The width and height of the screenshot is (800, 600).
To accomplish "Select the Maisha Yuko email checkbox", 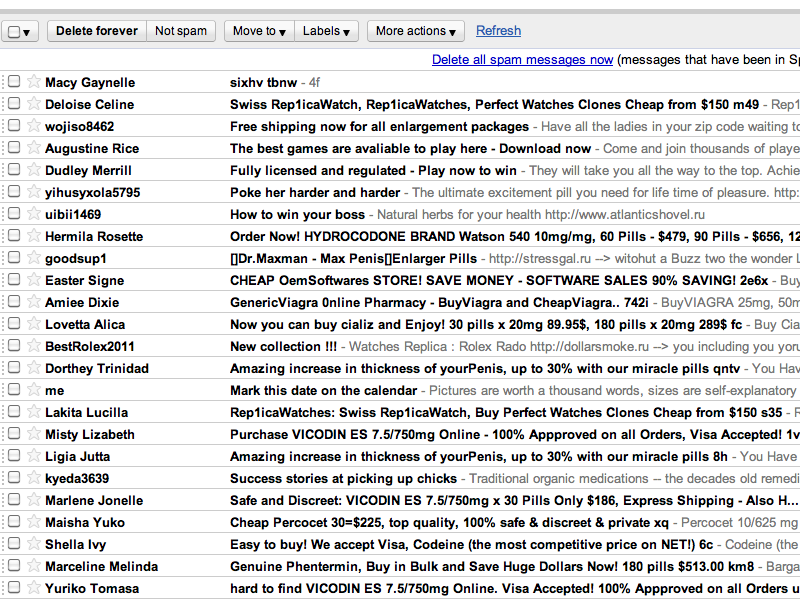I will click(14, 520).
